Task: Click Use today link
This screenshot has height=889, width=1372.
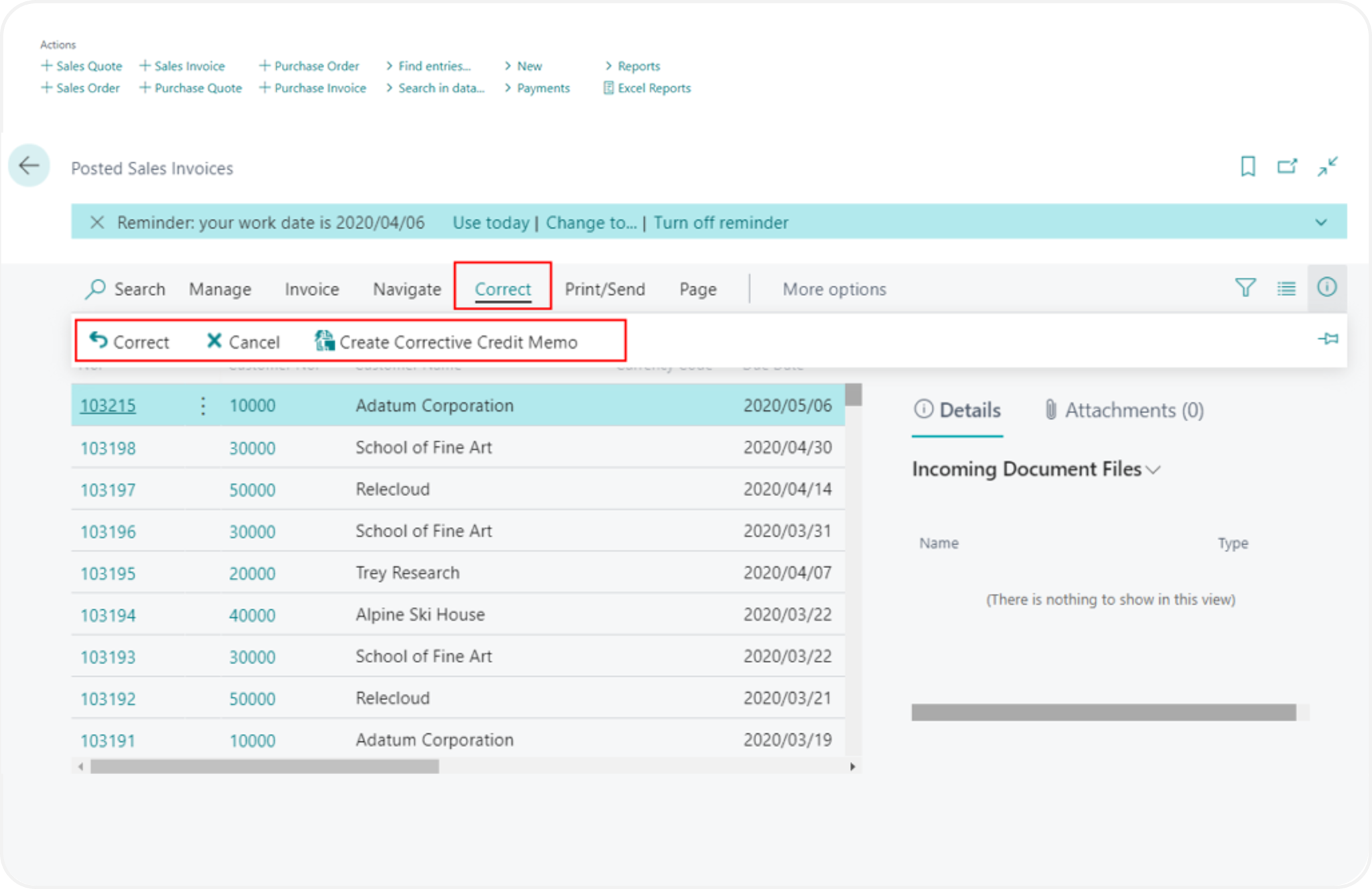Action: point(491,222)
